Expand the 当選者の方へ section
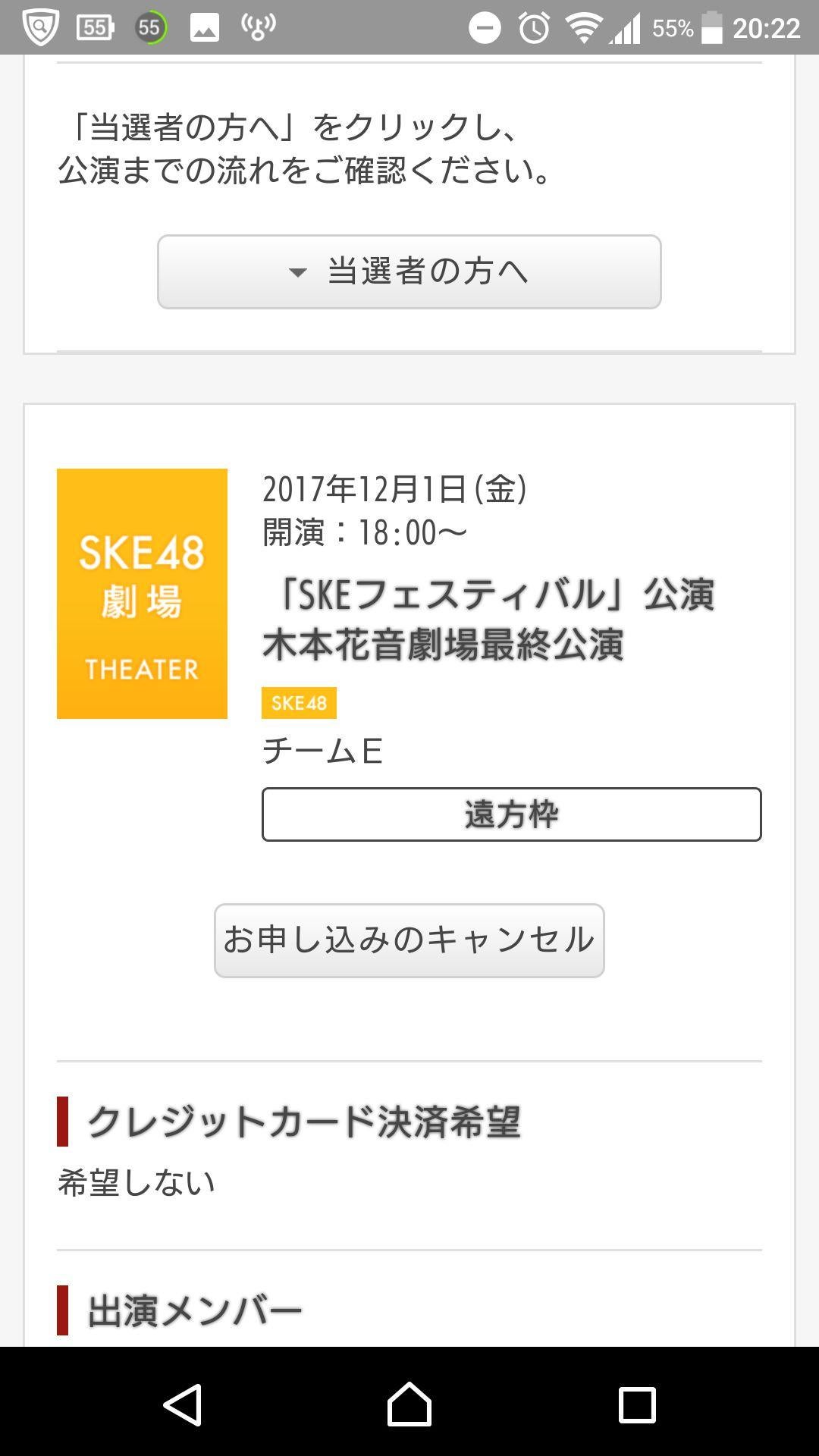The height and width of the screenshot is (1456, 819). [x=409, y=273]
